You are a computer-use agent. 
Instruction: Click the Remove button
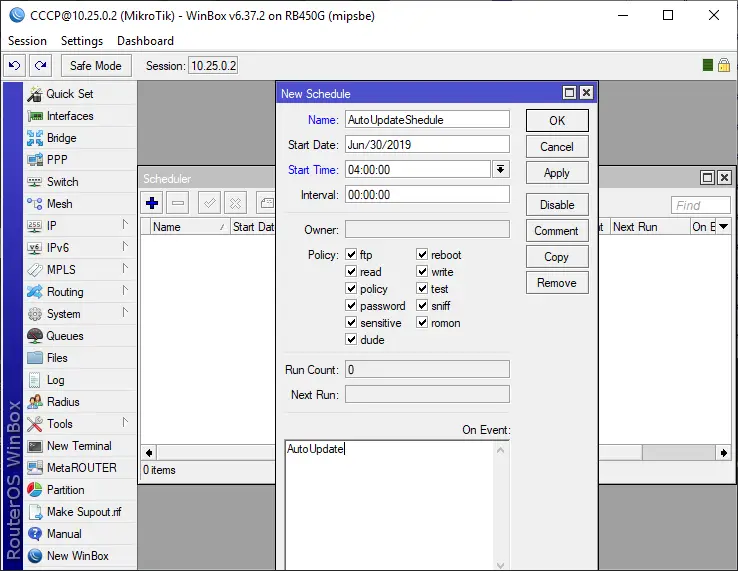pyautogui.click(x=557, y=283)
